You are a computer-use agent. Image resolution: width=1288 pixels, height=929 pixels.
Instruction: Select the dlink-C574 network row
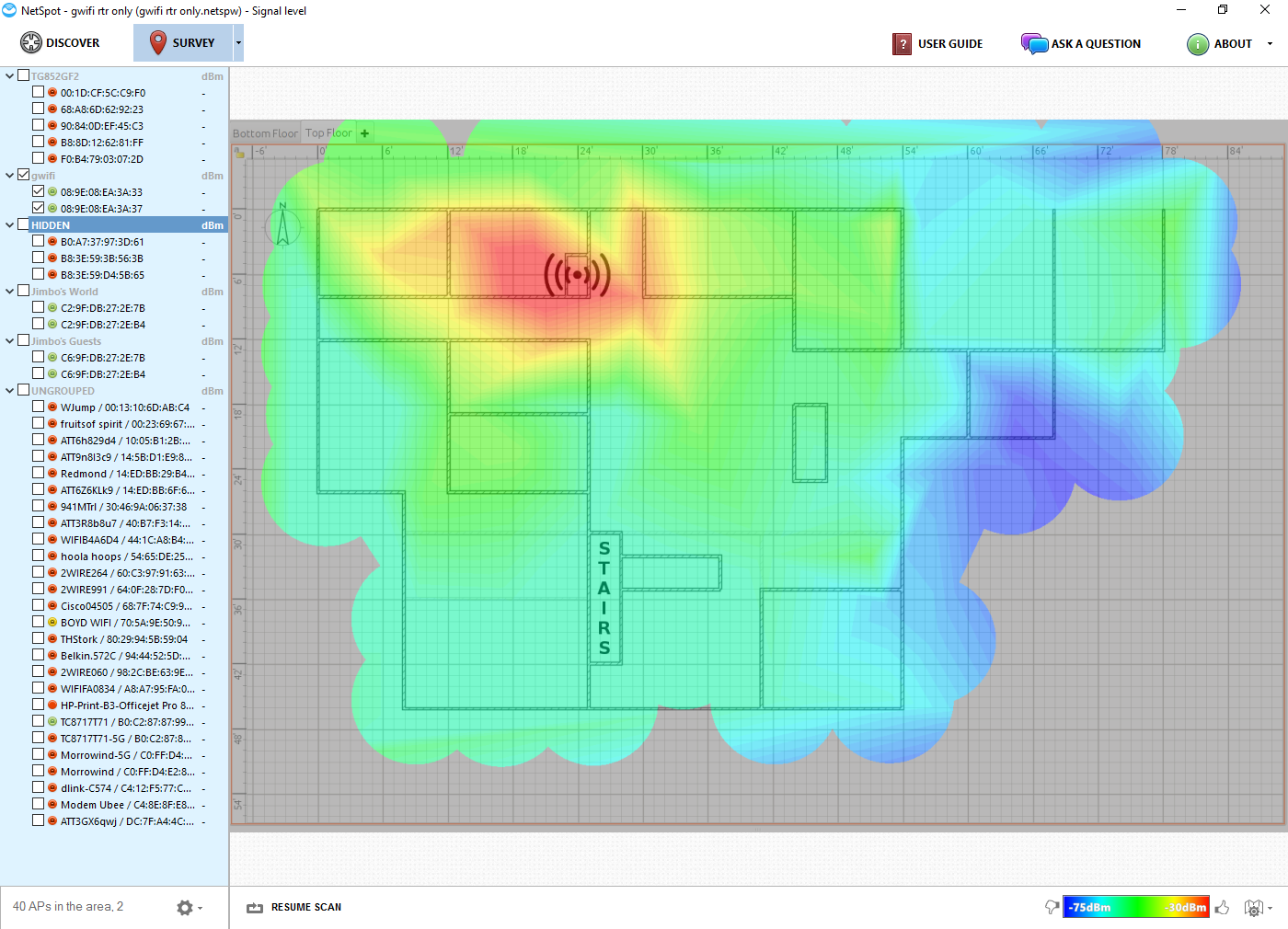click(x=114, y=788)
